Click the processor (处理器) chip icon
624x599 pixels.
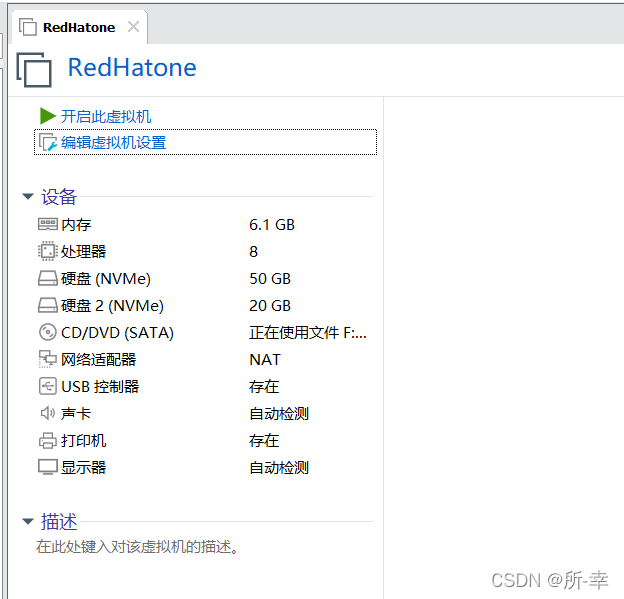48,251
